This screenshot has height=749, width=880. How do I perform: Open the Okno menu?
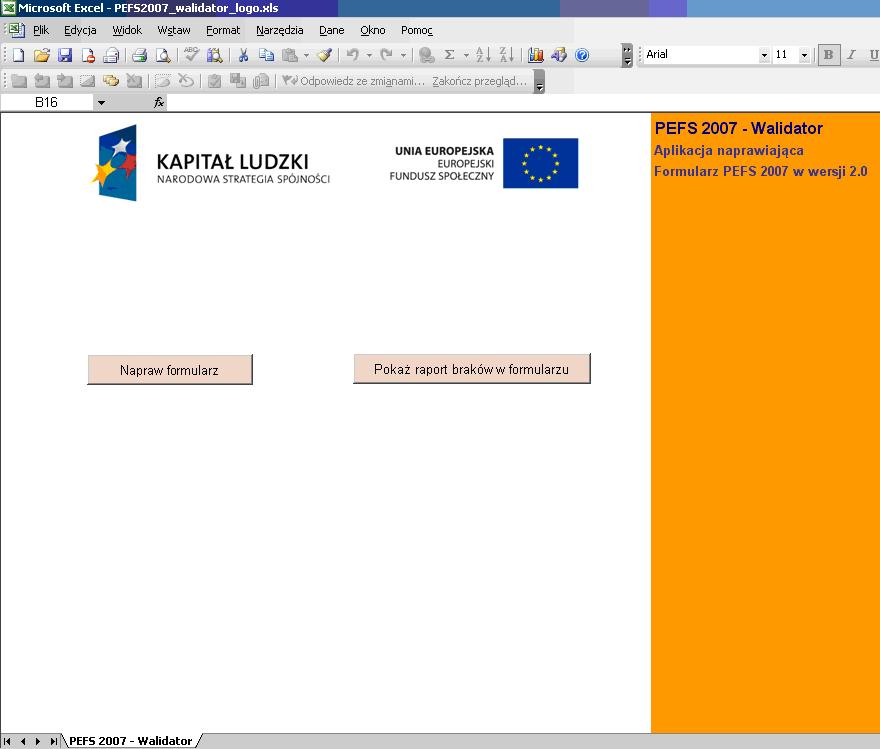[373, 30]
